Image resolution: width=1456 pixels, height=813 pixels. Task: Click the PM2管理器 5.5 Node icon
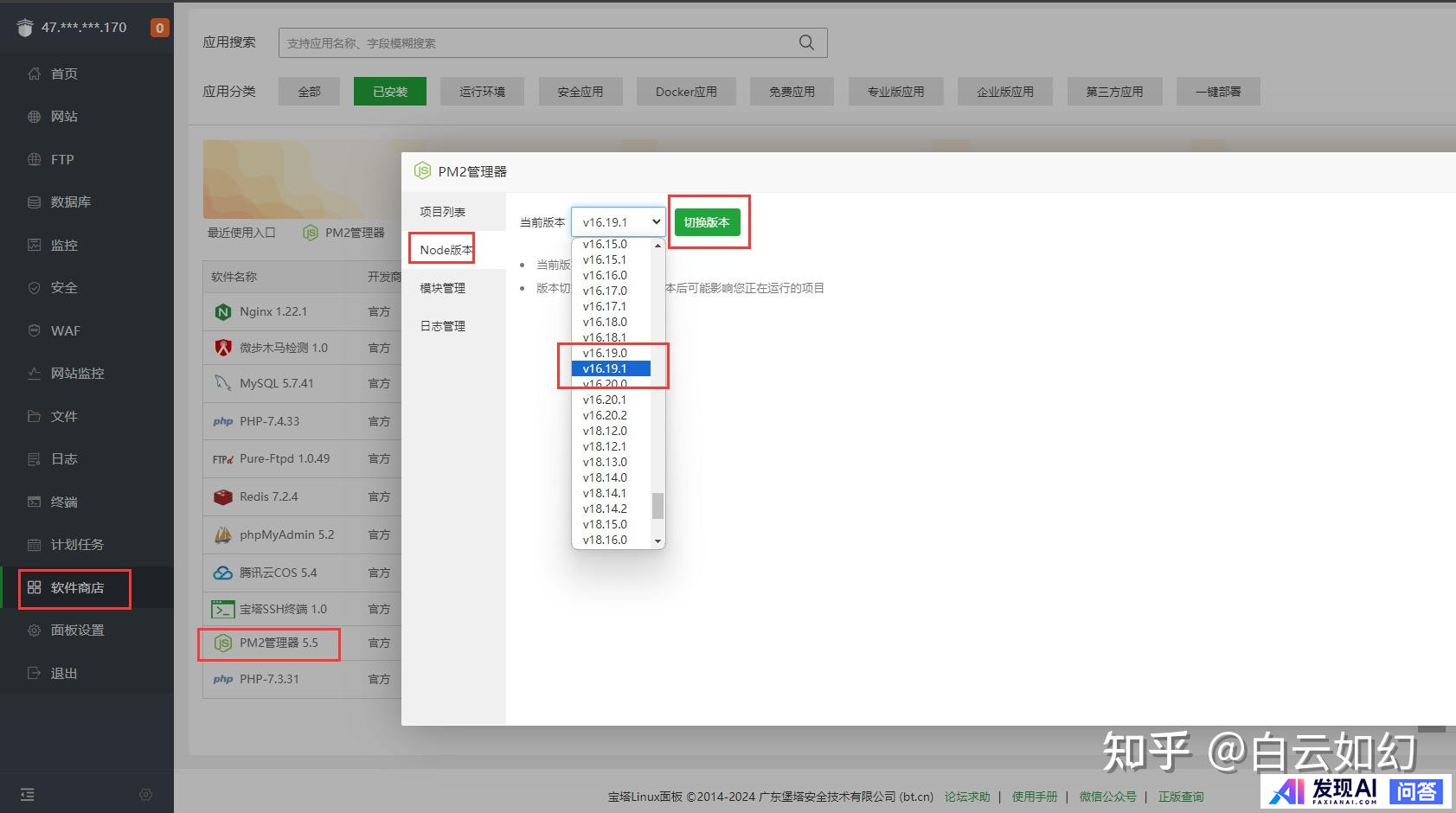[x=223, y=643]
